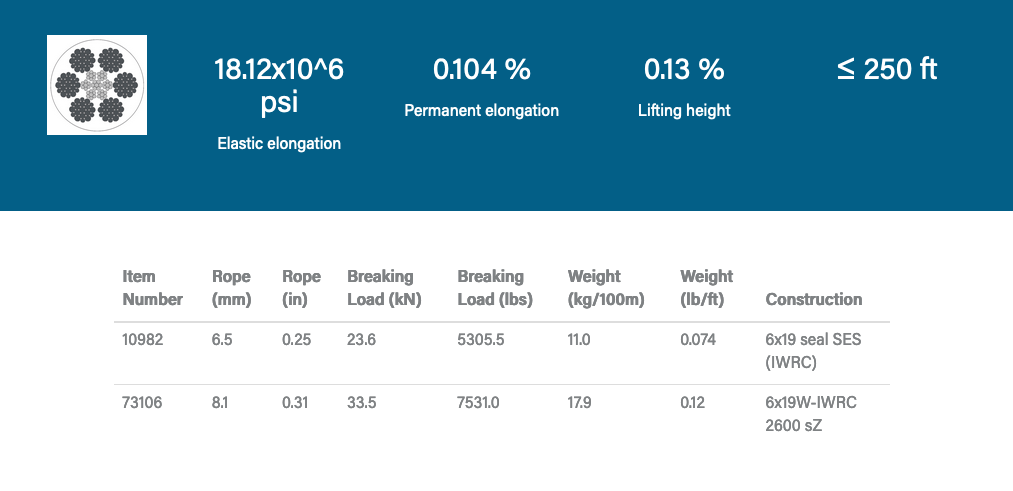
Task: Click the 0.104 % specification value
Action: pyautogui.click(x=482, y=69)
